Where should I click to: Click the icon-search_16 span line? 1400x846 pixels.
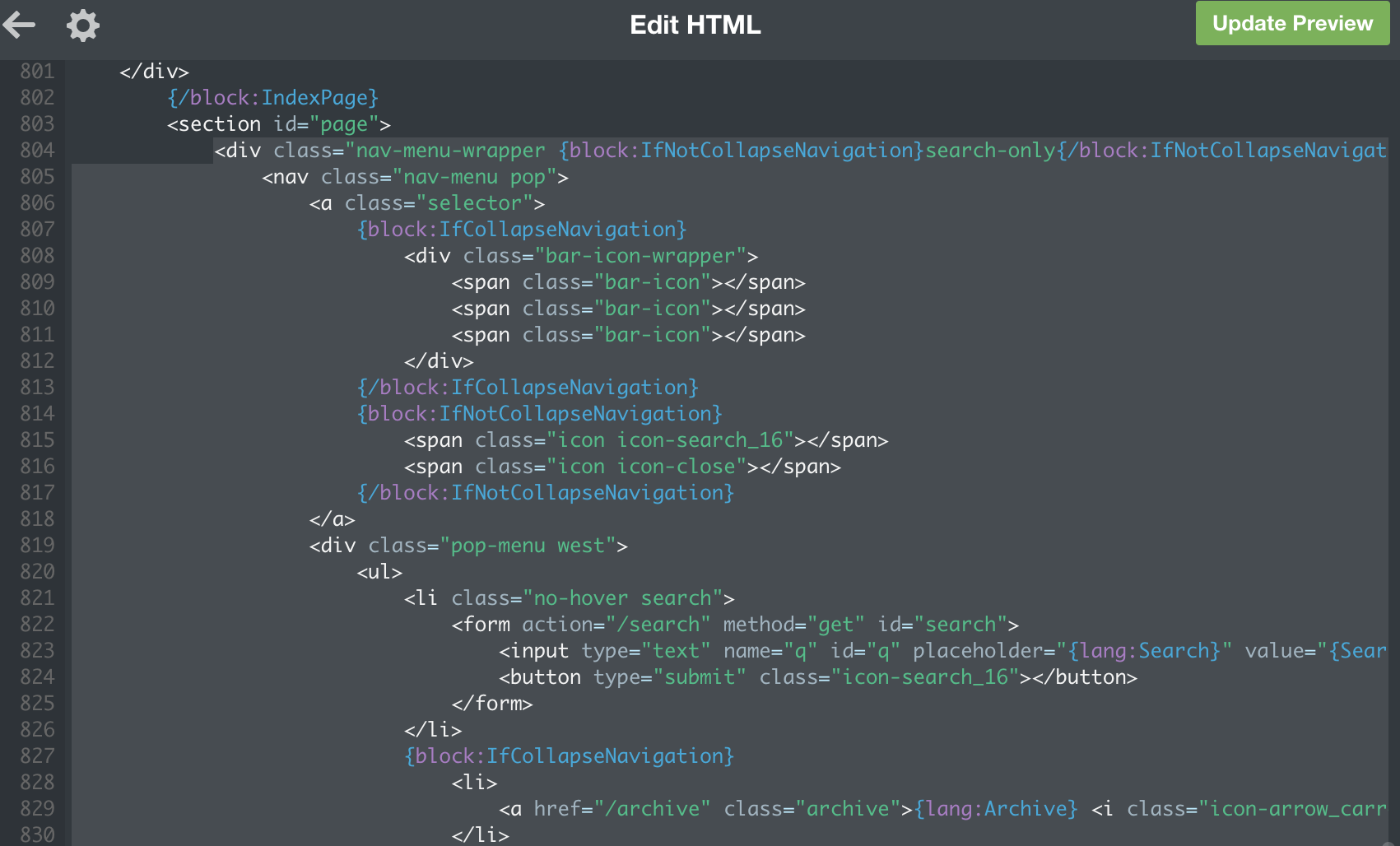tap(645, 440)
